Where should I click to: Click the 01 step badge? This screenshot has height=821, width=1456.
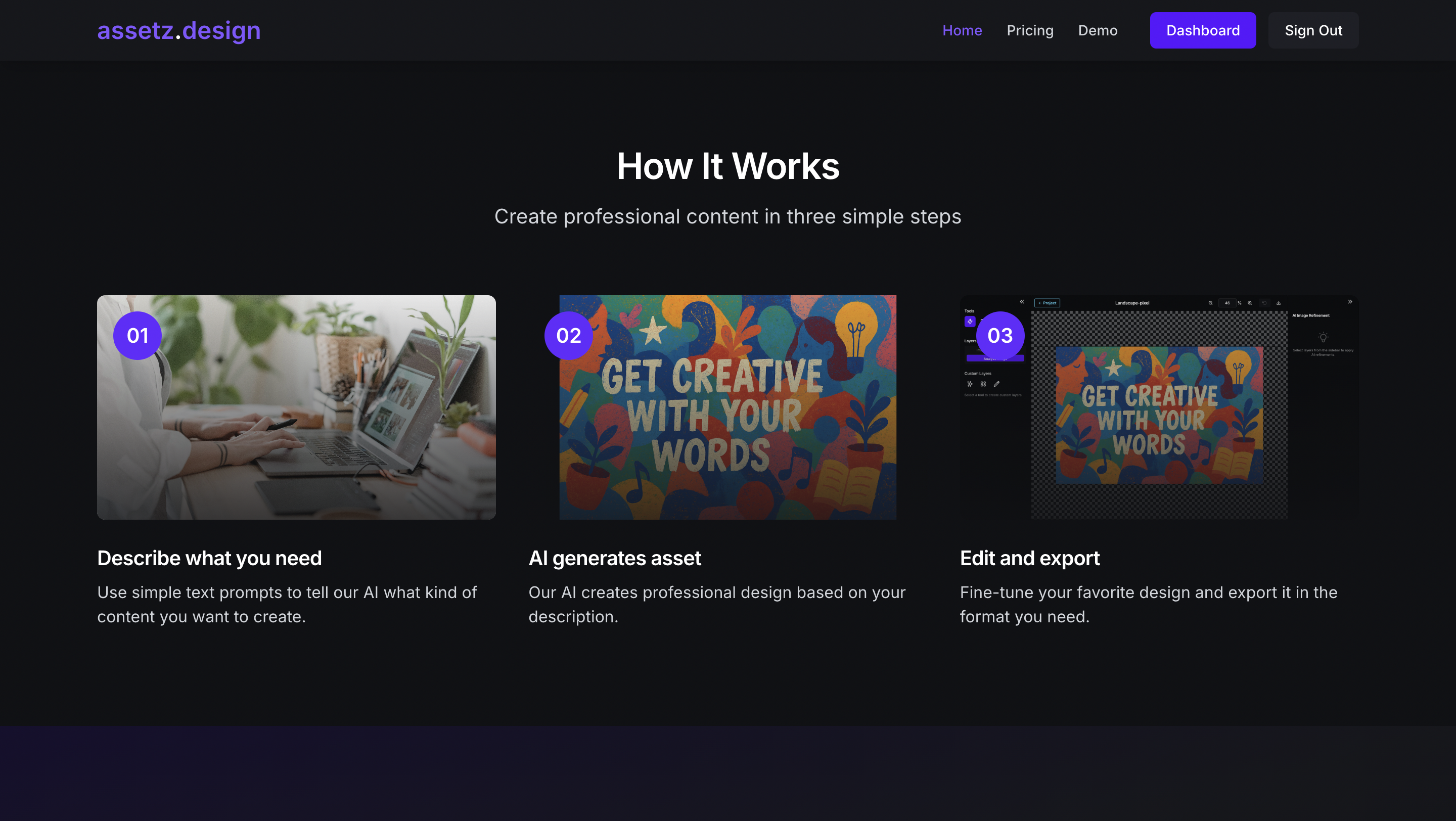pos(138,336)
